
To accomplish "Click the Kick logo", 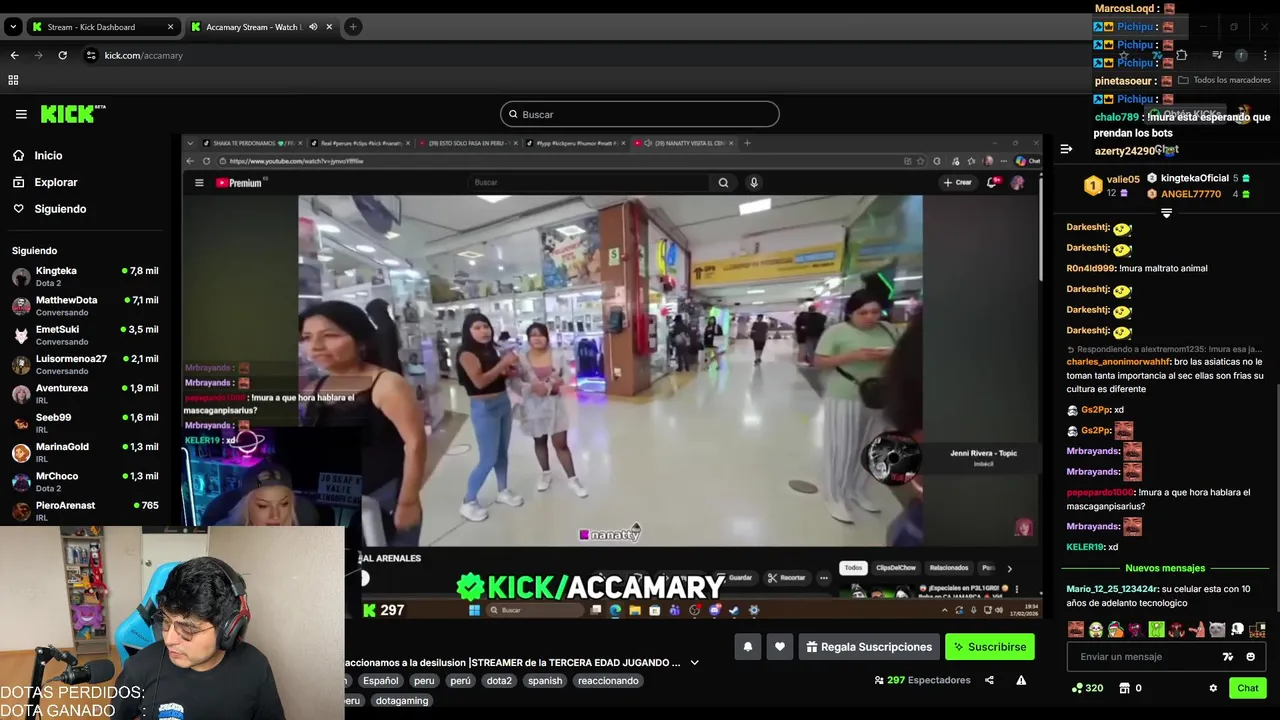I will (x=73, y=114).
